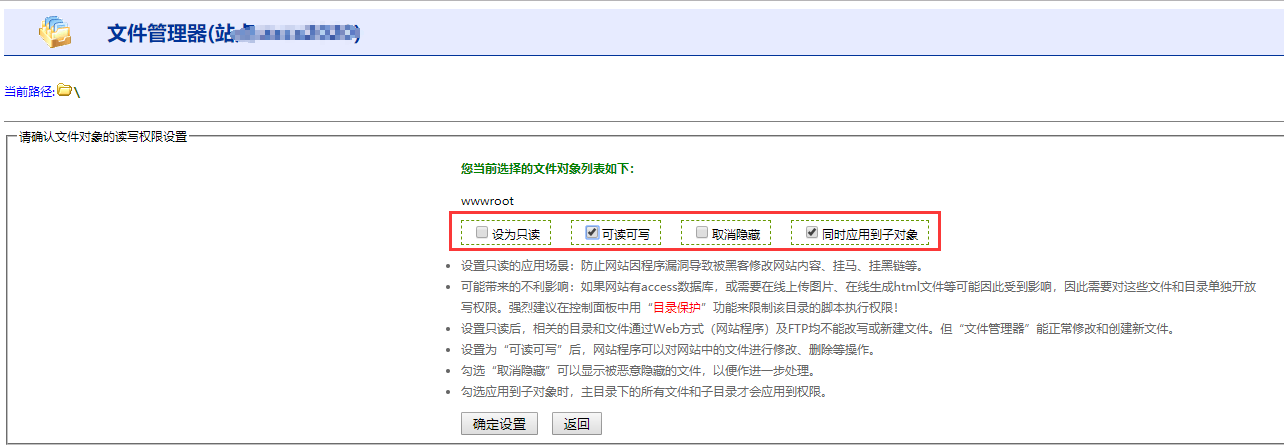The width and height of the screenshot is (1284, 445).
Task: Click the 当前路径 label
Action: (29, 92)
